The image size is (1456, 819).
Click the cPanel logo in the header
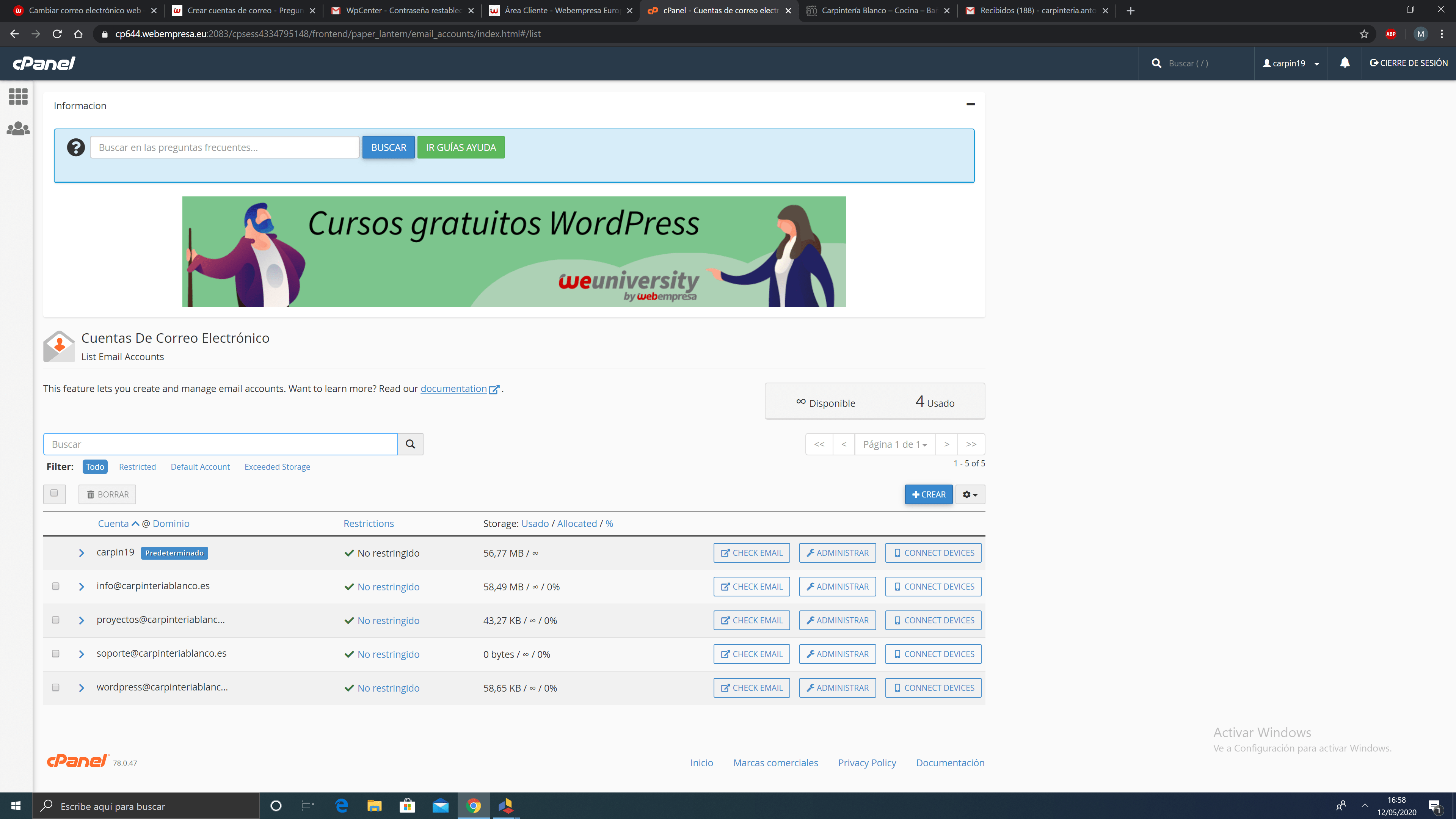(44, 63)
